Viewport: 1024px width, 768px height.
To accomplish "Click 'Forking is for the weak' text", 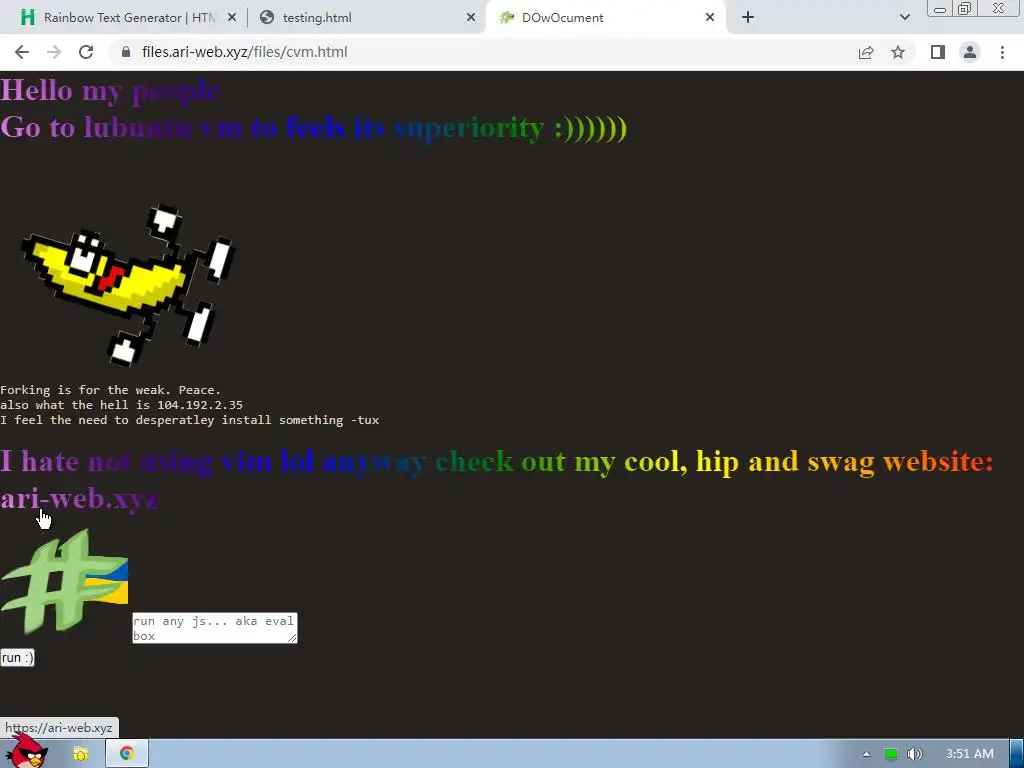I will point(110,390).
